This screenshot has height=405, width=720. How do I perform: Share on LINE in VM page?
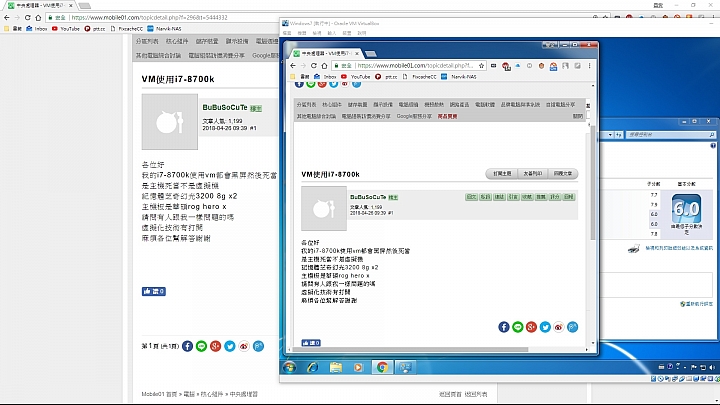pyautogui.click(x=518, y=327)
